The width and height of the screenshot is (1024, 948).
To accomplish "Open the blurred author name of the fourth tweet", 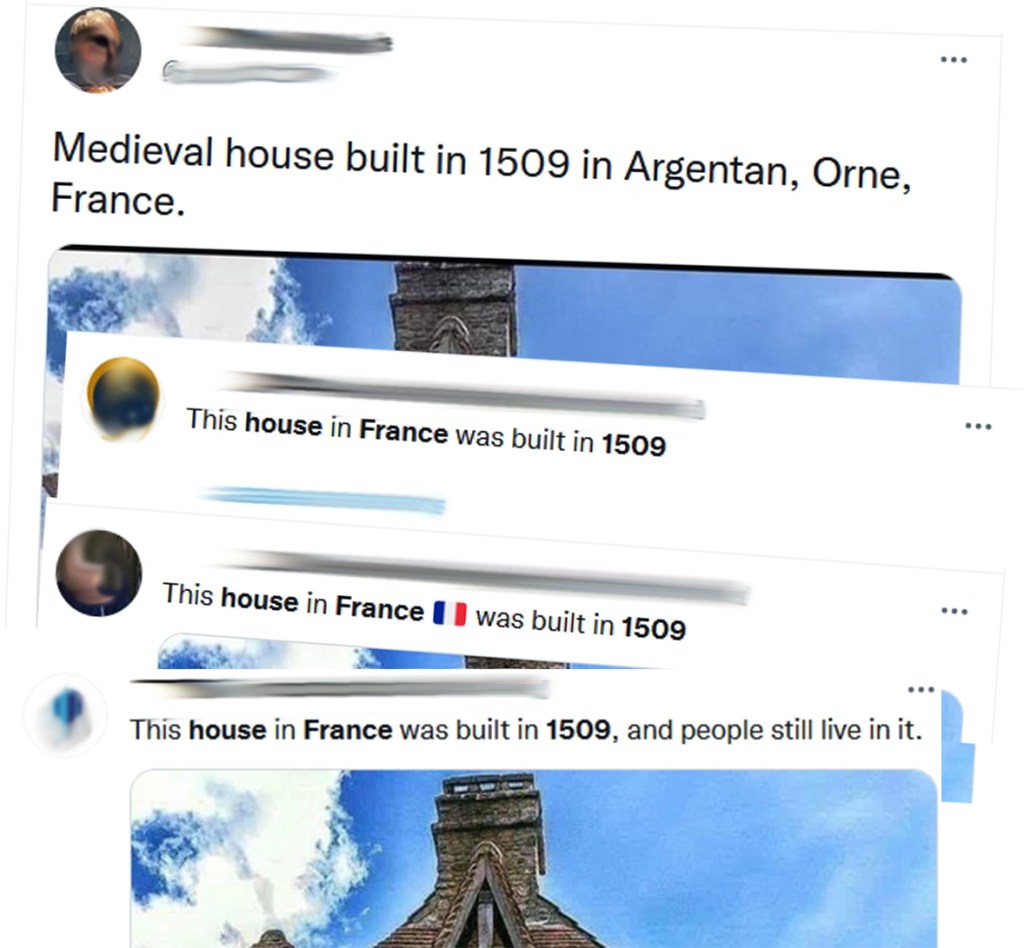I will pyautogui.click(x=340, y=688).
